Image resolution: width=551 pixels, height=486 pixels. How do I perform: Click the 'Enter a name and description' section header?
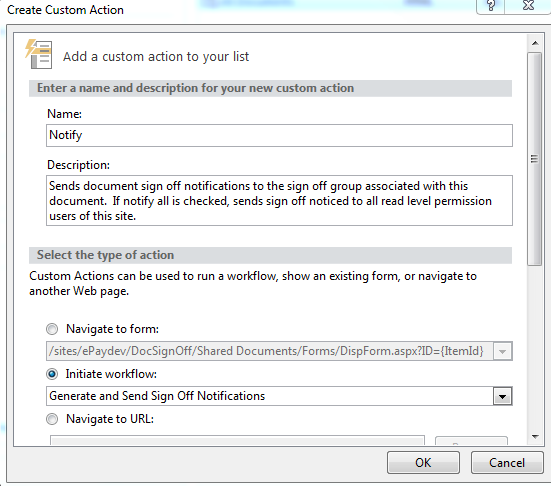pyautogui.click(x=270, y=88)
